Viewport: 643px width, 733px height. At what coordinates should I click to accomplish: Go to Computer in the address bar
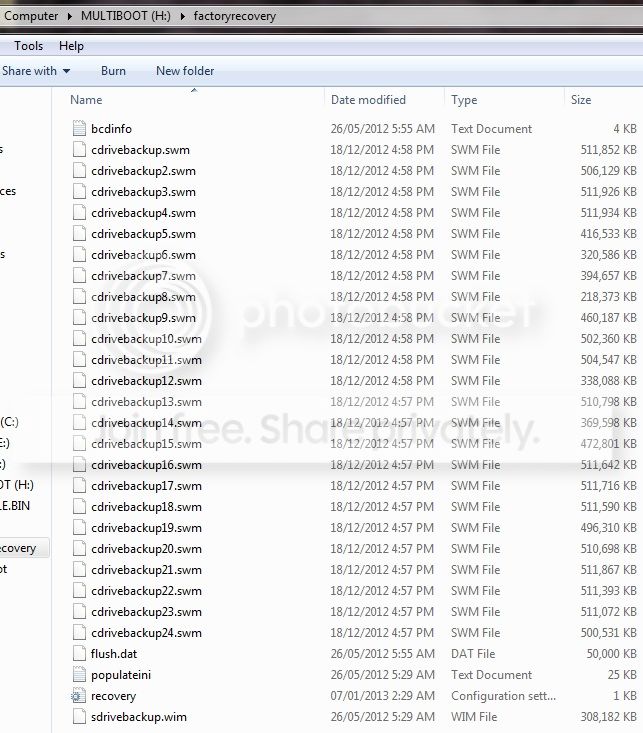(x=31, y=16)
